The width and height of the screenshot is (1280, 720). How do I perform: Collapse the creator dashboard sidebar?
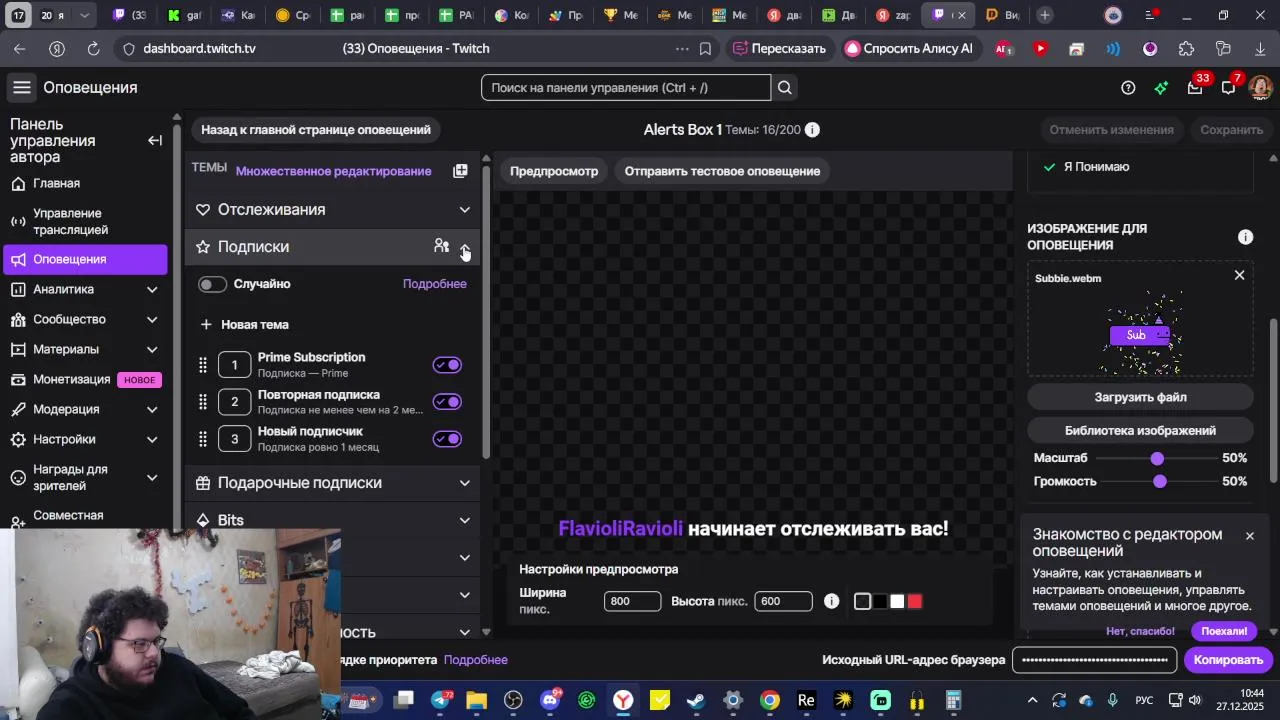pos(155,141)
